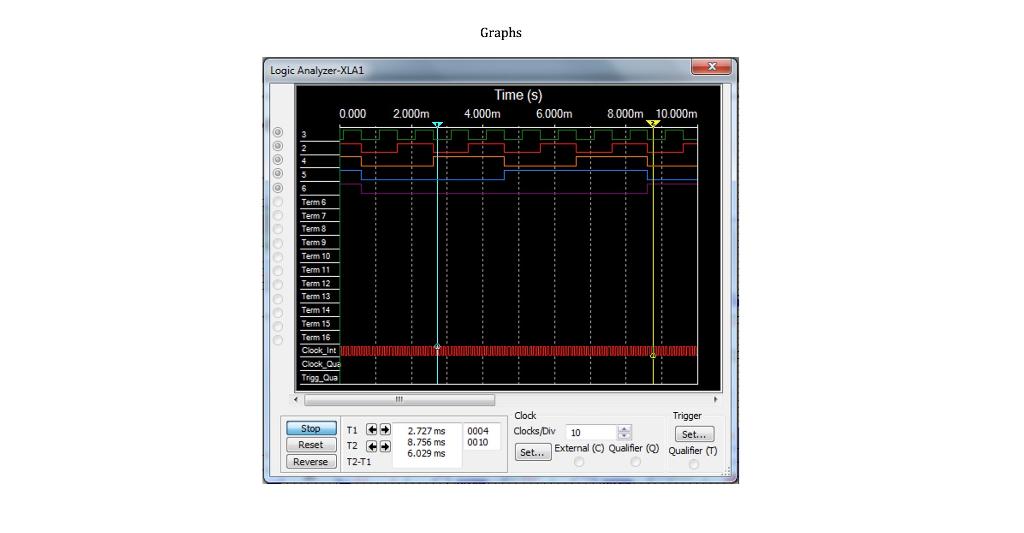Click the Reverse button
Image resolution: width=1024 pixels, height=533 pixels.
[x=311, y=462]
